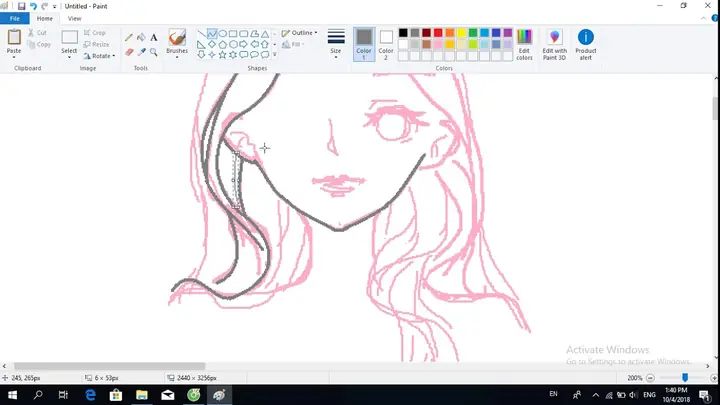The image size is (720, 405).
Task: Select the Fill with color bucket tool
Action: pos(141,38)
